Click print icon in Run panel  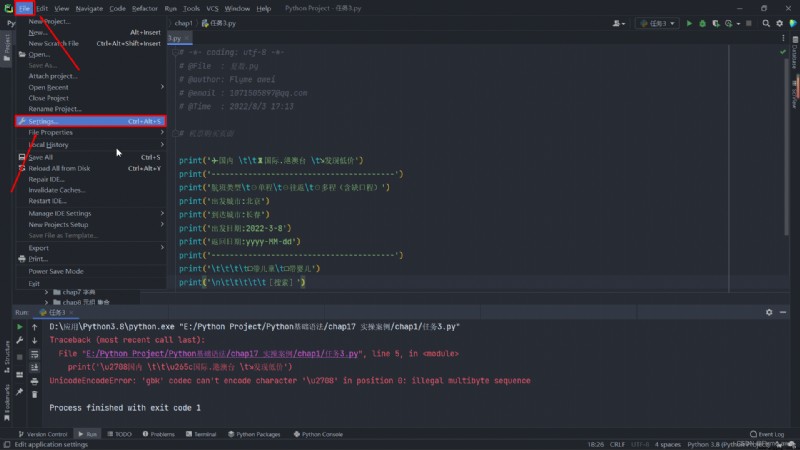coord(35,381)
